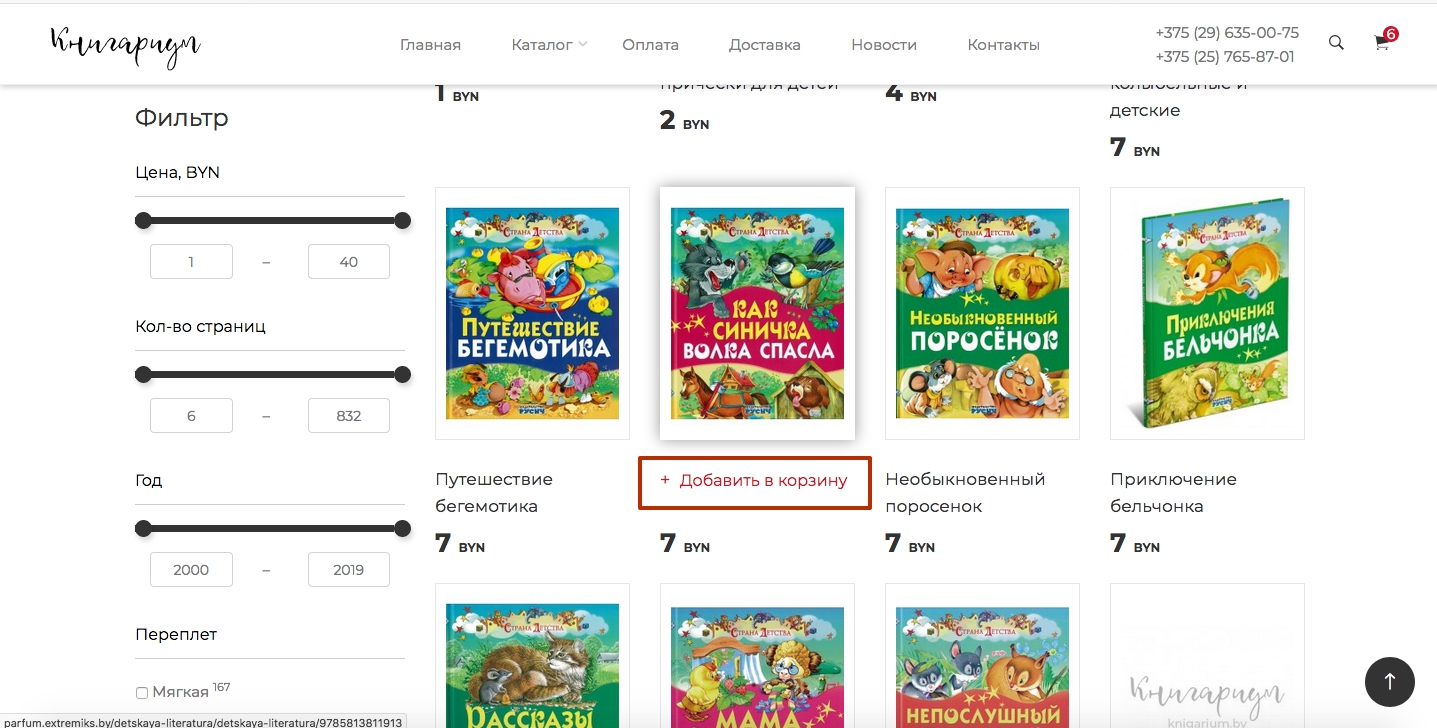Open the Путешествие бегемотика book cover
1437x728 pixels.
532,313
